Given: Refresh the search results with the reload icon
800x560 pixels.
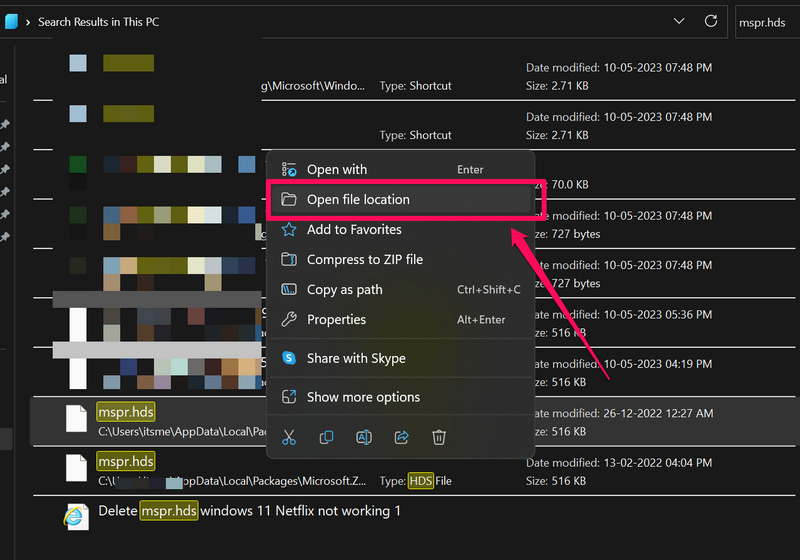Looking at the screenshot, I should (711, 21).
